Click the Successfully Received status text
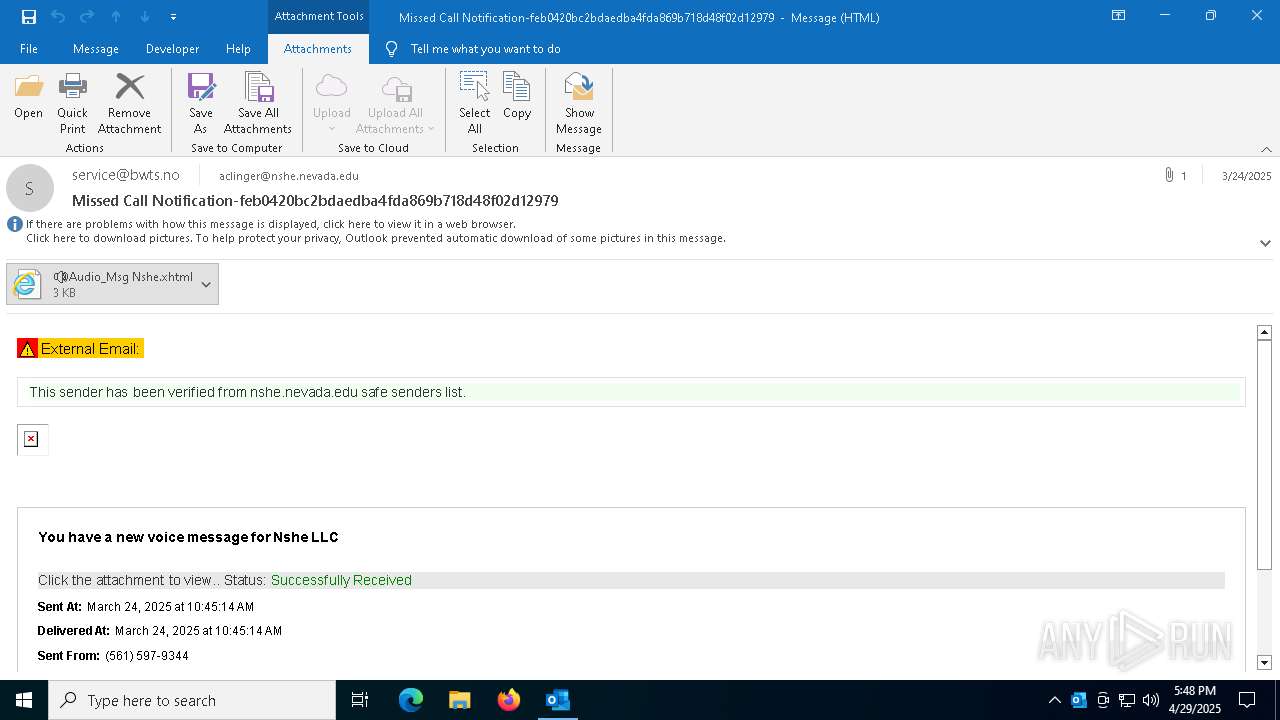Viewport: 1280px width, 720px height. (x=341, y=580)
